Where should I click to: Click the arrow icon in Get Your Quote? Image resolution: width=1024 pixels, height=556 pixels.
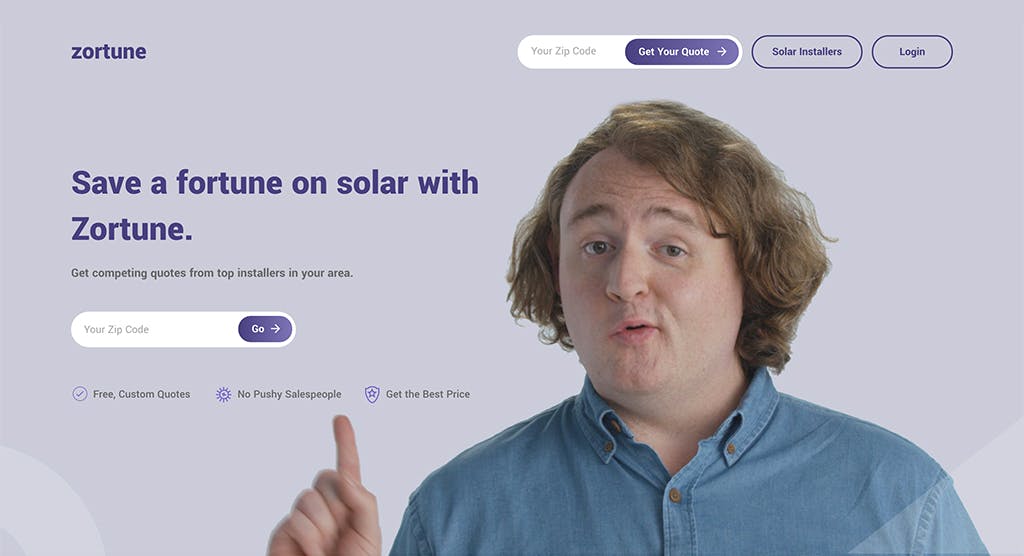point(722,52)
